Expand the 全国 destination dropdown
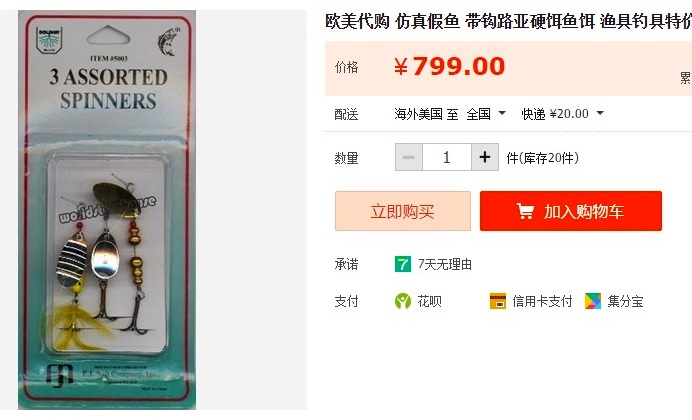Image resolution: width=692 pixels, height=420 pixels. [486, 114]
